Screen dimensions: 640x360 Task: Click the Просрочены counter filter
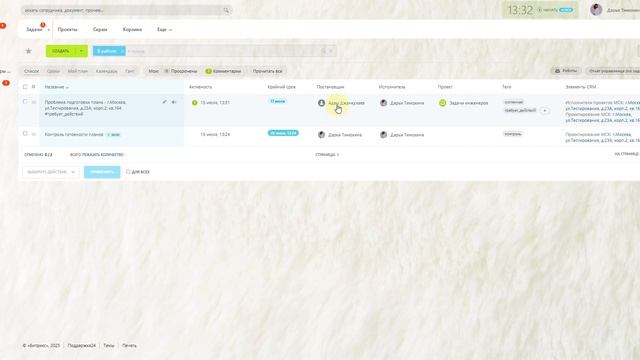[x=181, y=71]
